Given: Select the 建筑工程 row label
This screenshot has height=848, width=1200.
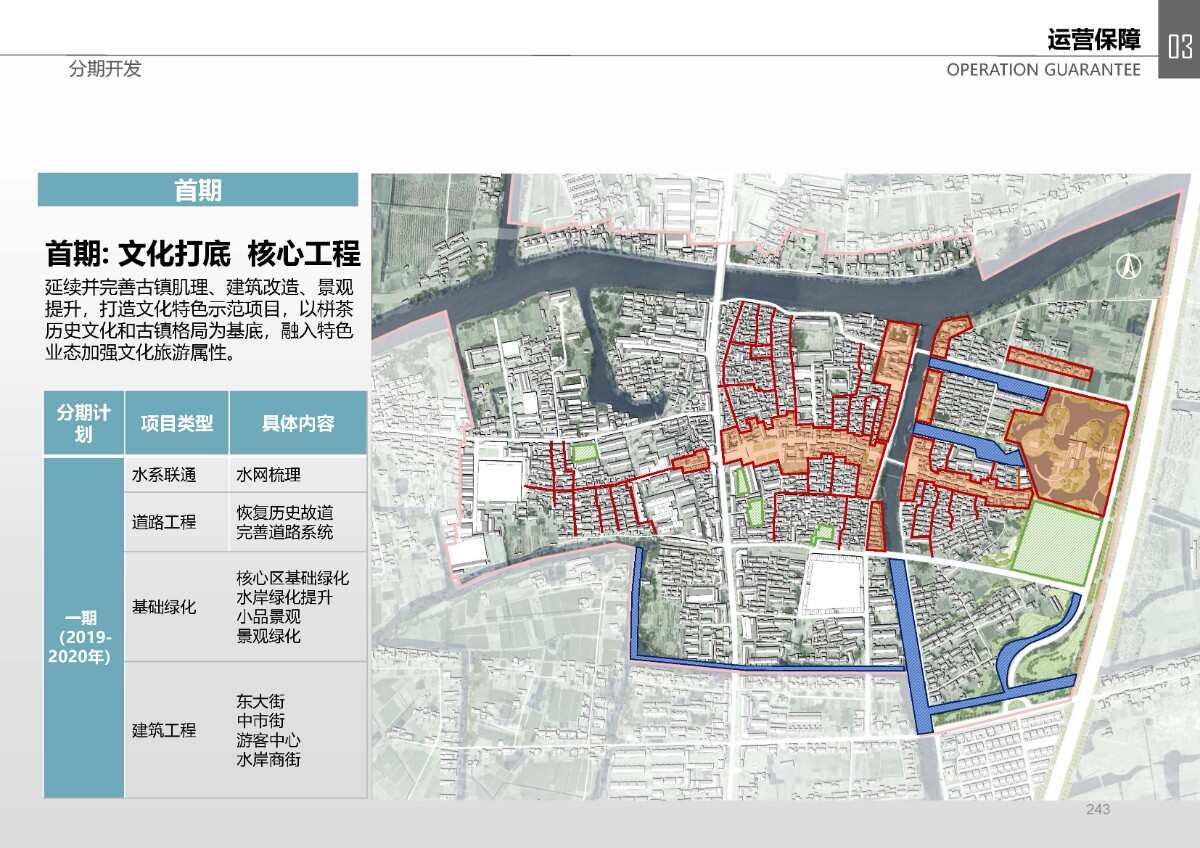Looking at the screenshot, I should [x=166, y=730].
